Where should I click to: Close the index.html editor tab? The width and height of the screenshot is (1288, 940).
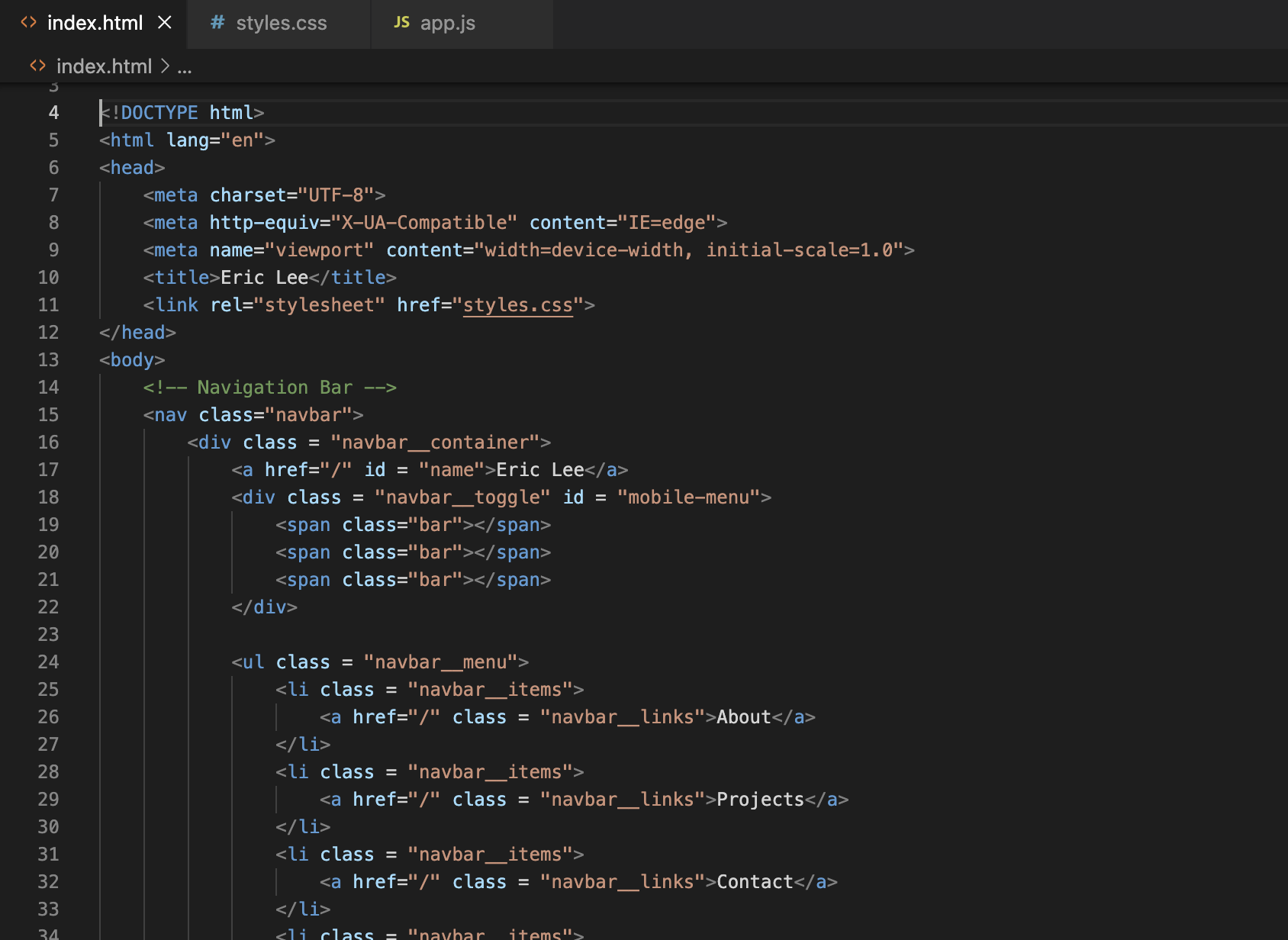coord(164,23)
